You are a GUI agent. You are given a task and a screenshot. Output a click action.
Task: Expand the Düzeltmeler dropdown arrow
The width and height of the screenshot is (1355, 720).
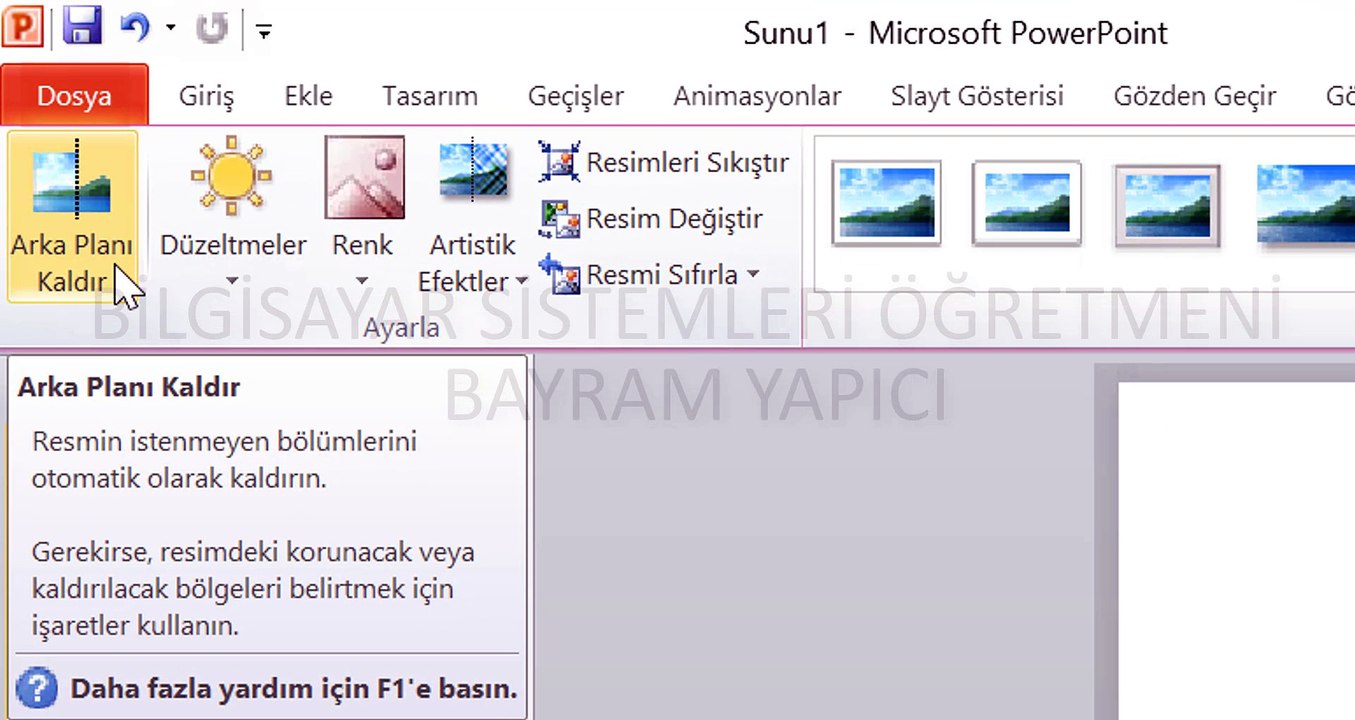point(232,282)
